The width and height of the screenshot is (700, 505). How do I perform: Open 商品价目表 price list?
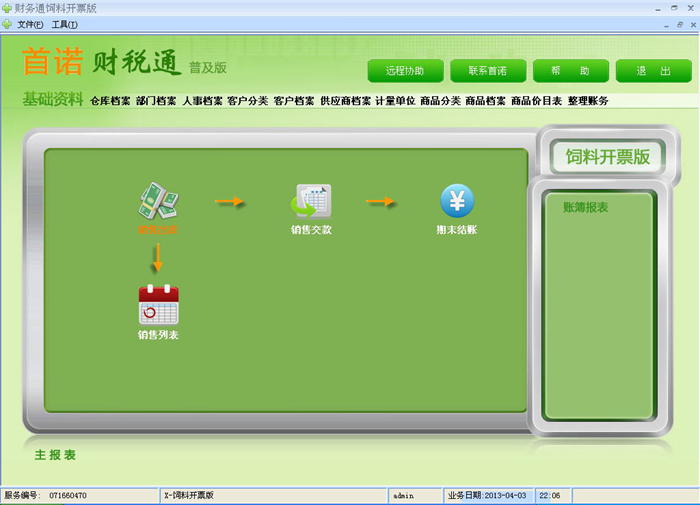pos(536,101)
